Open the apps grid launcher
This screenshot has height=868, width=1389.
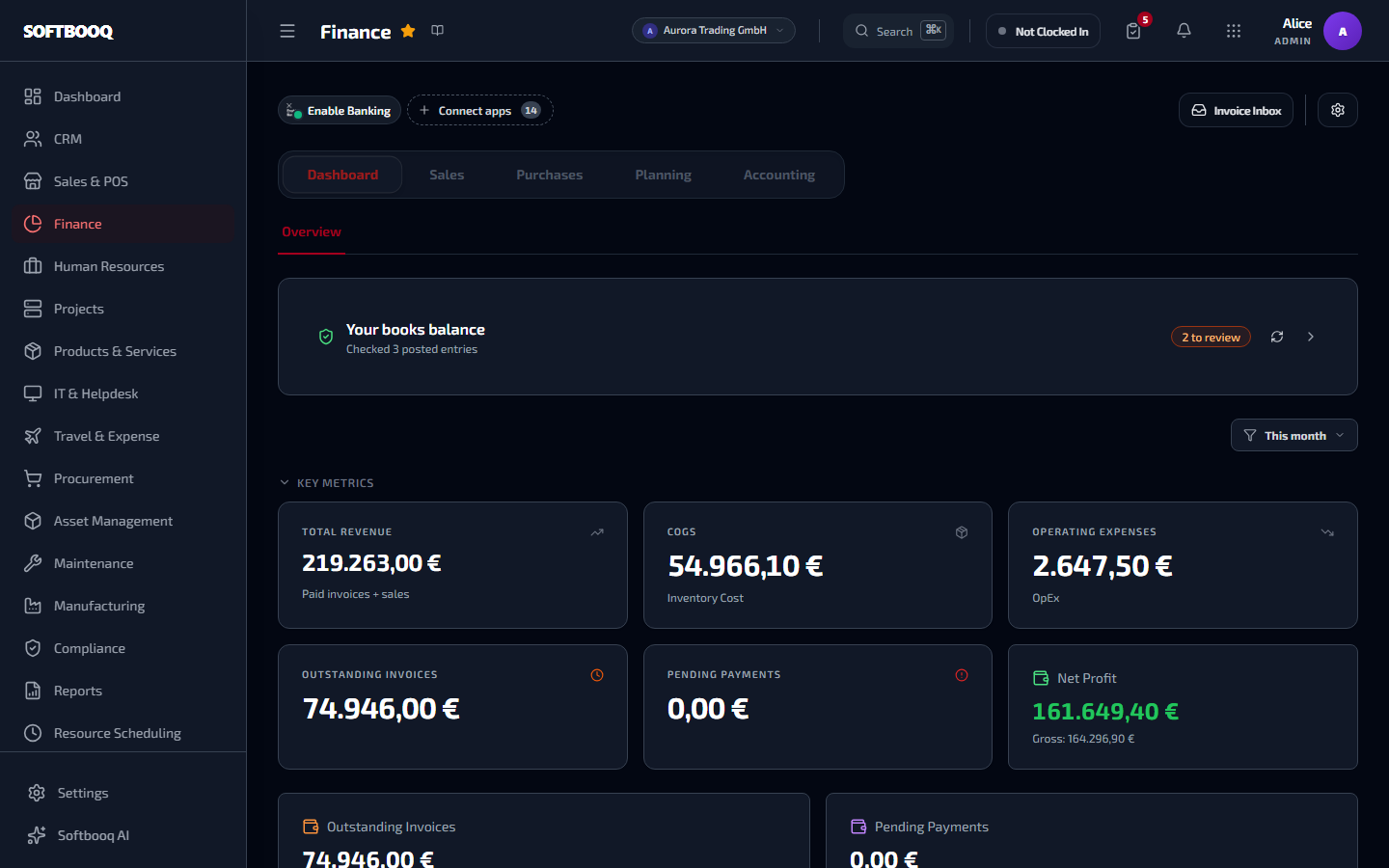coord(1234,31)
